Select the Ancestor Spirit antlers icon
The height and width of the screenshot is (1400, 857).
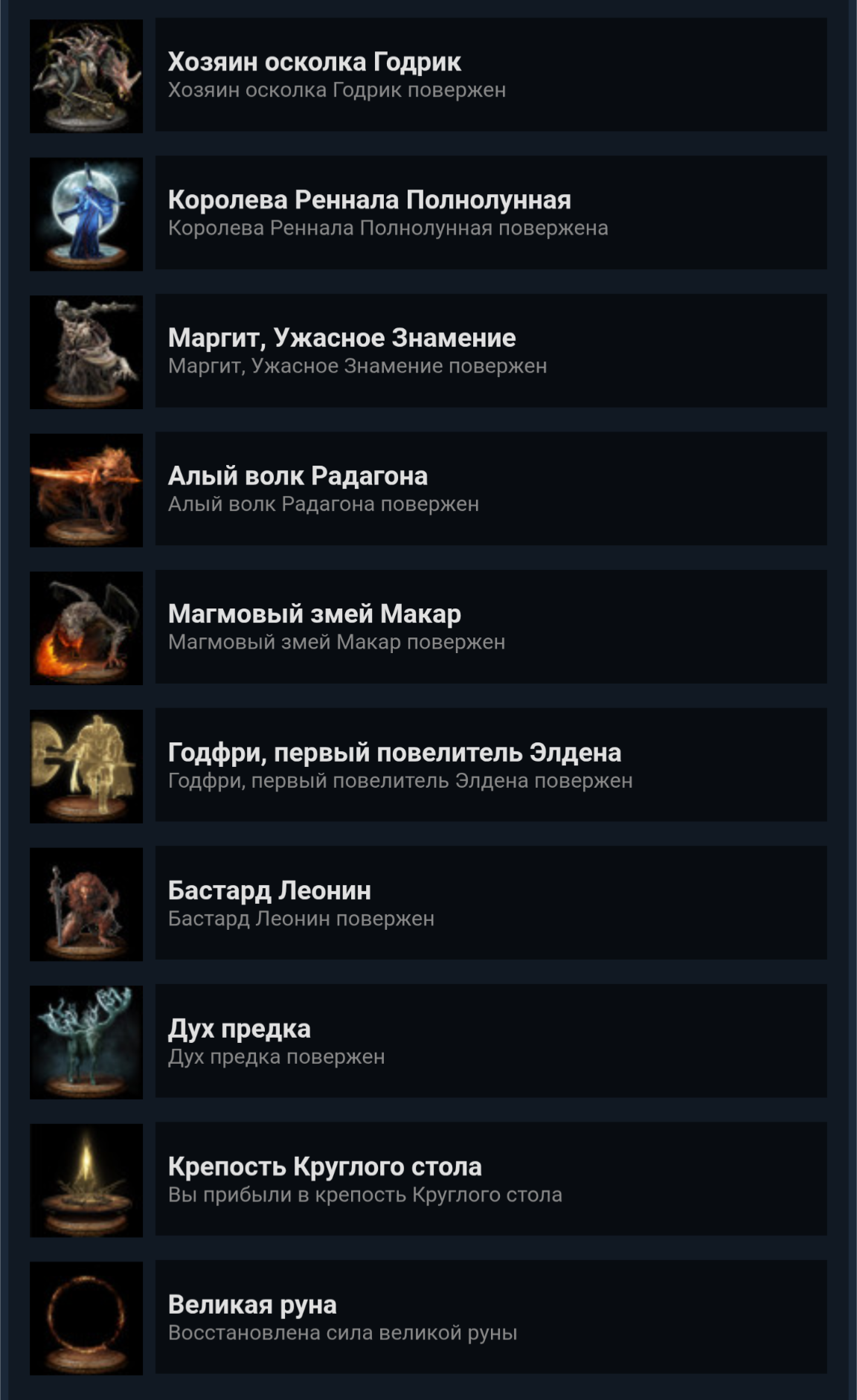tap(86, 1042)
